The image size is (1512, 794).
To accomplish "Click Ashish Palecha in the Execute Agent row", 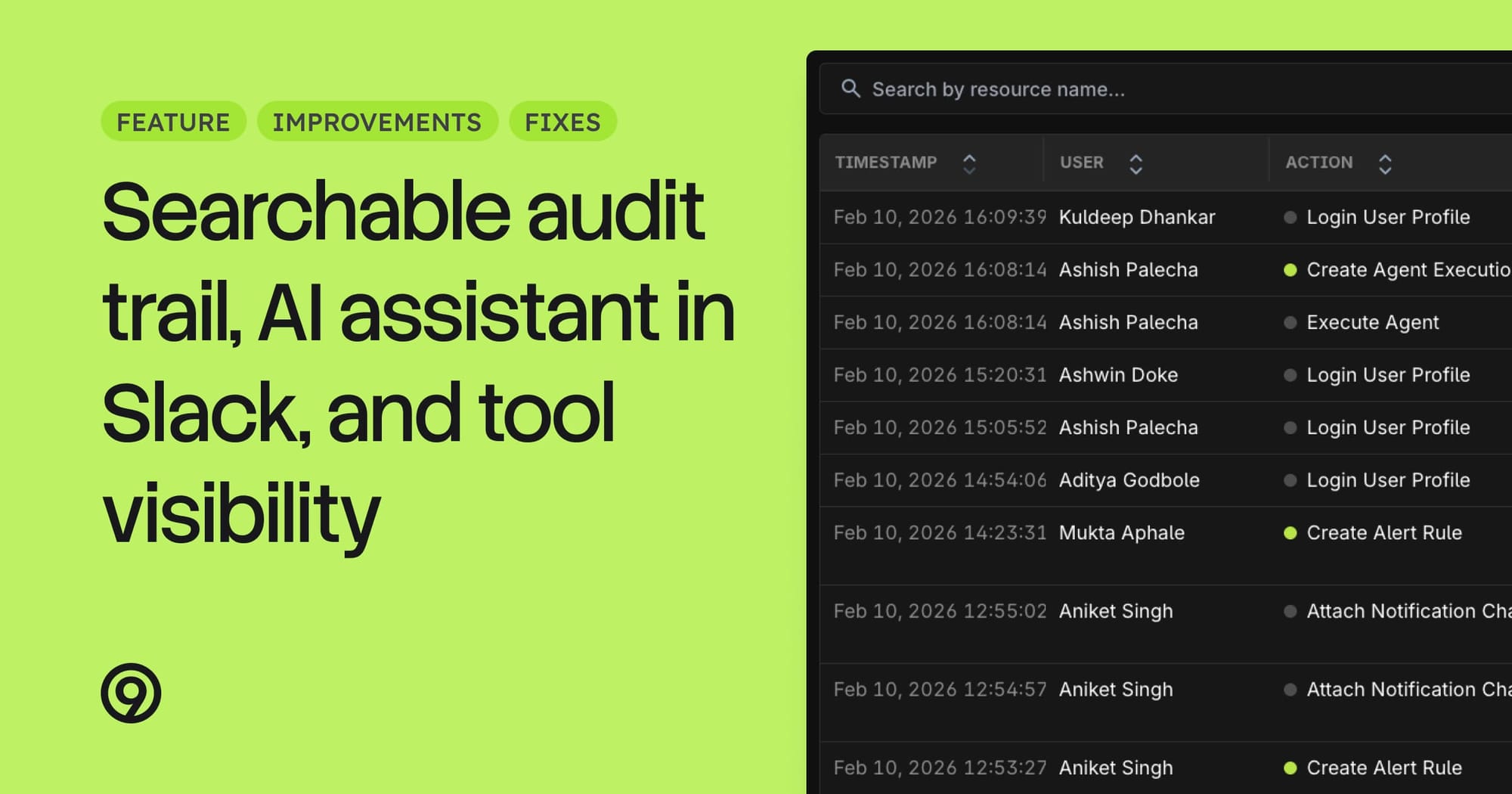I will tap(1129, 322).
